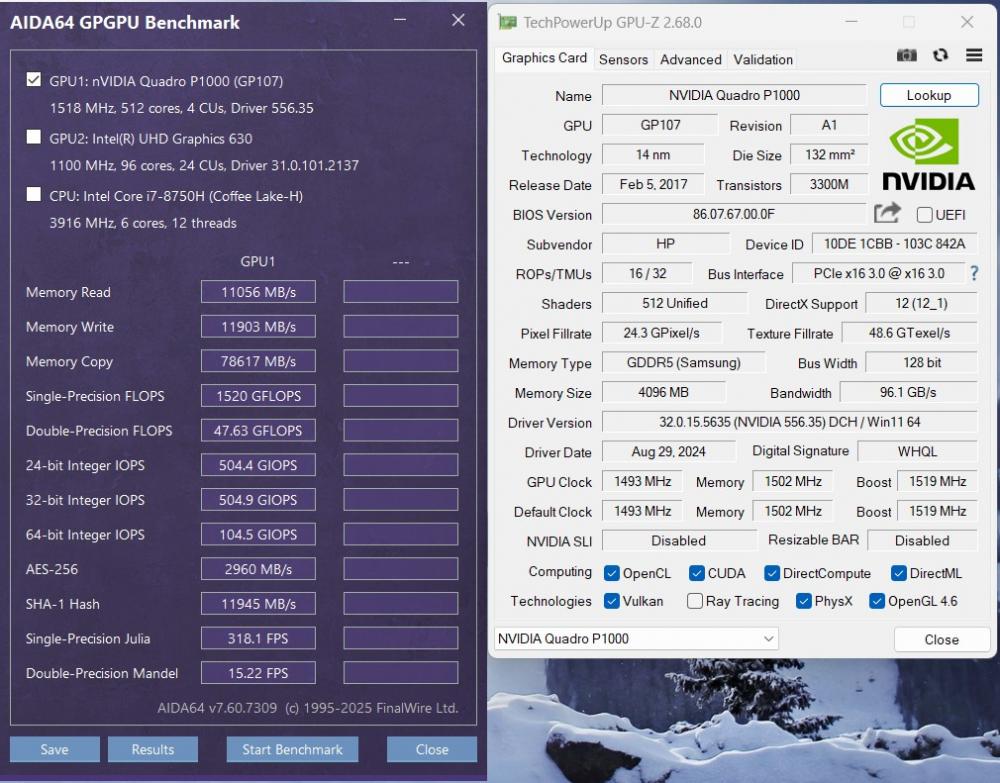Screen dimensions: 1000x783
Task: Open the GPU-Z hamburger menu
Action: (x=974, y=56)
